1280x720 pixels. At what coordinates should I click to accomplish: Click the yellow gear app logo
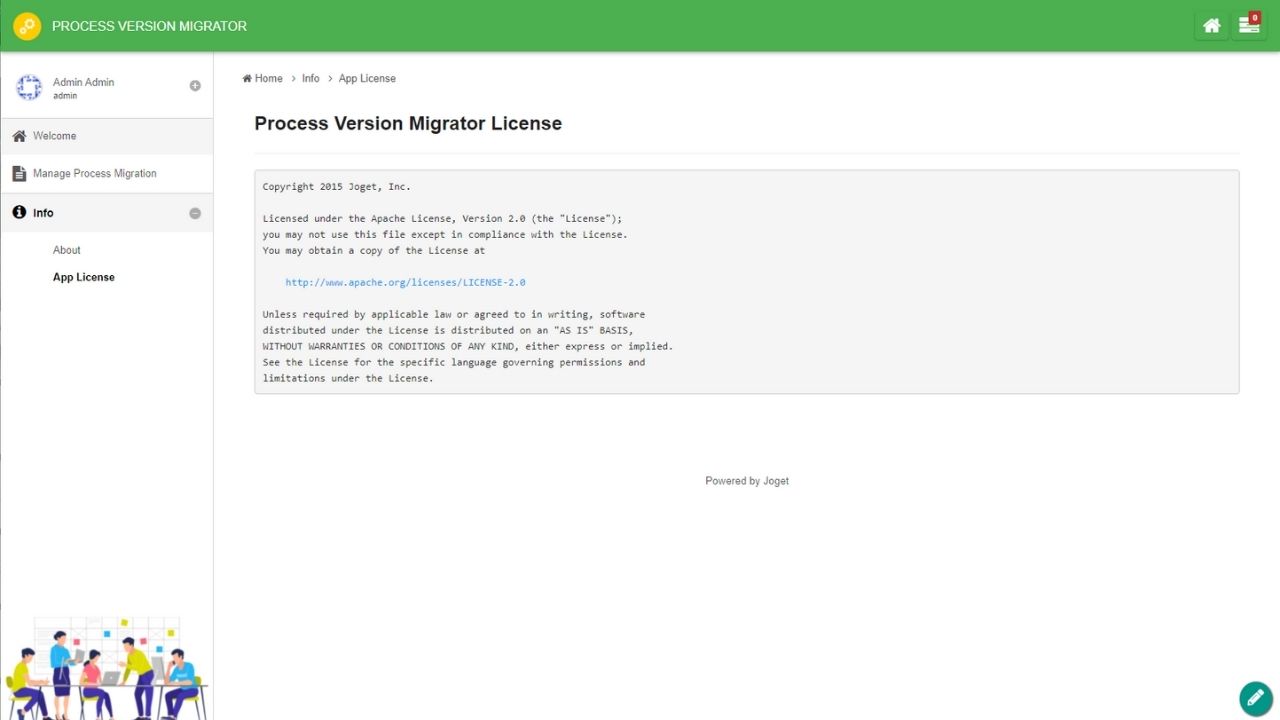pyautogui.click(x=27, y=26)
